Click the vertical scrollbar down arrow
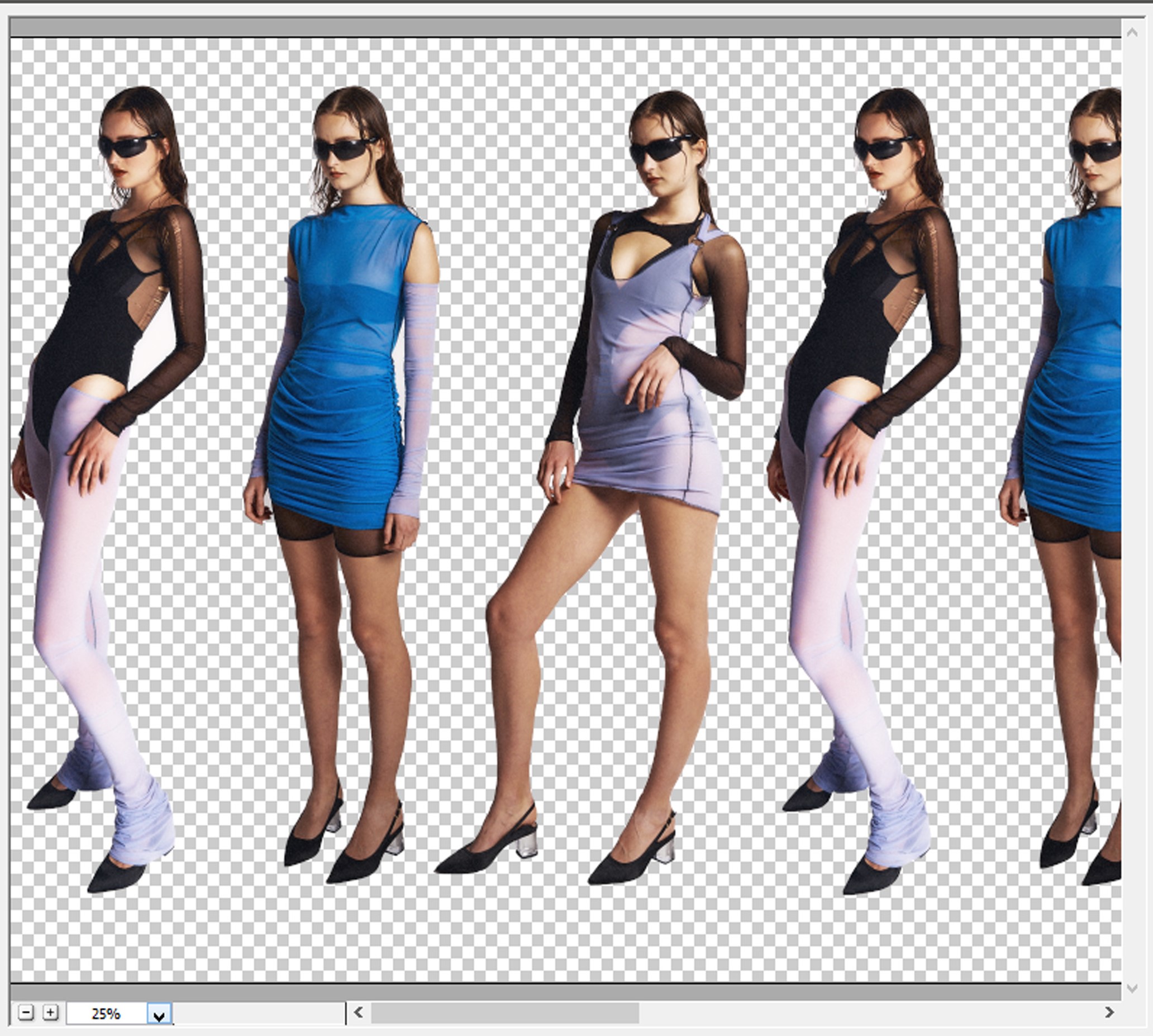This screenshot has width=1153, height=1036. [x=1132, y=989]
